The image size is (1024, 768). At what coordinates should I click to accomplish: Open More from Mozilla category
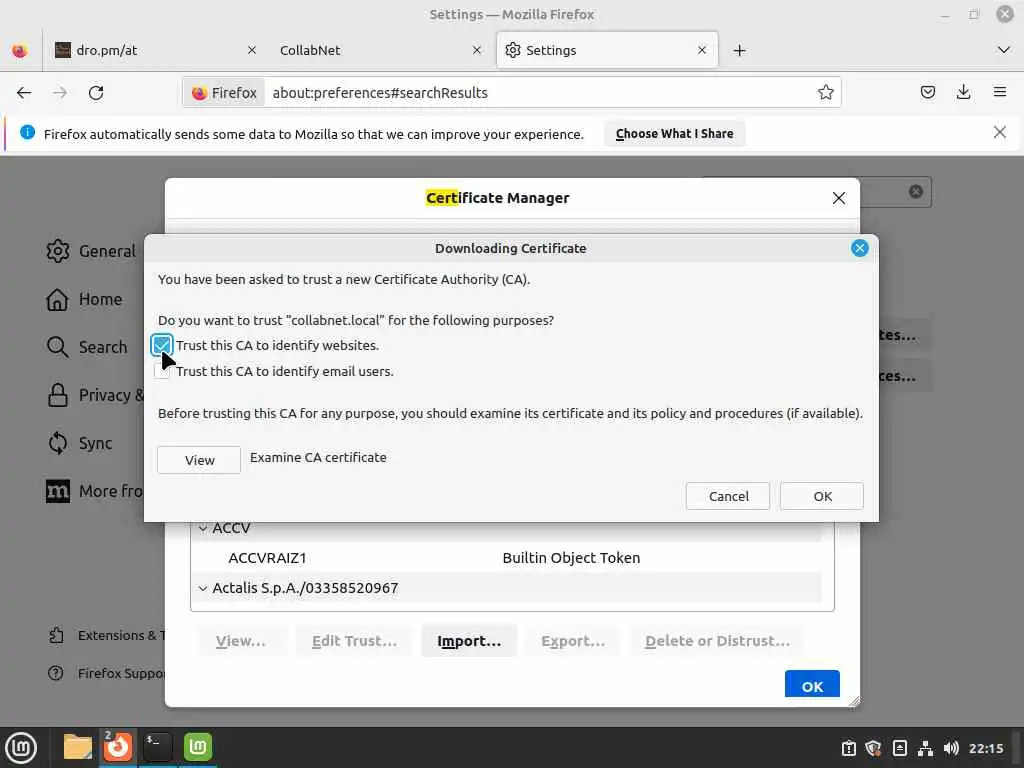94,492
